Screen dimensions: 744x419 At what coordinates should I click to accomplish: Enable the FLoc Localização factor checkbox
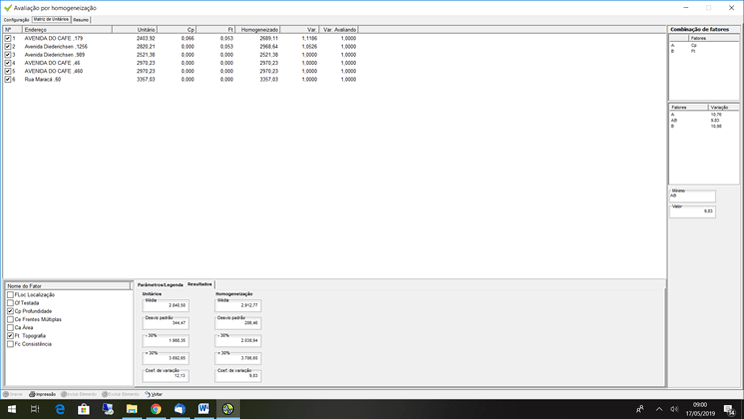10,295
